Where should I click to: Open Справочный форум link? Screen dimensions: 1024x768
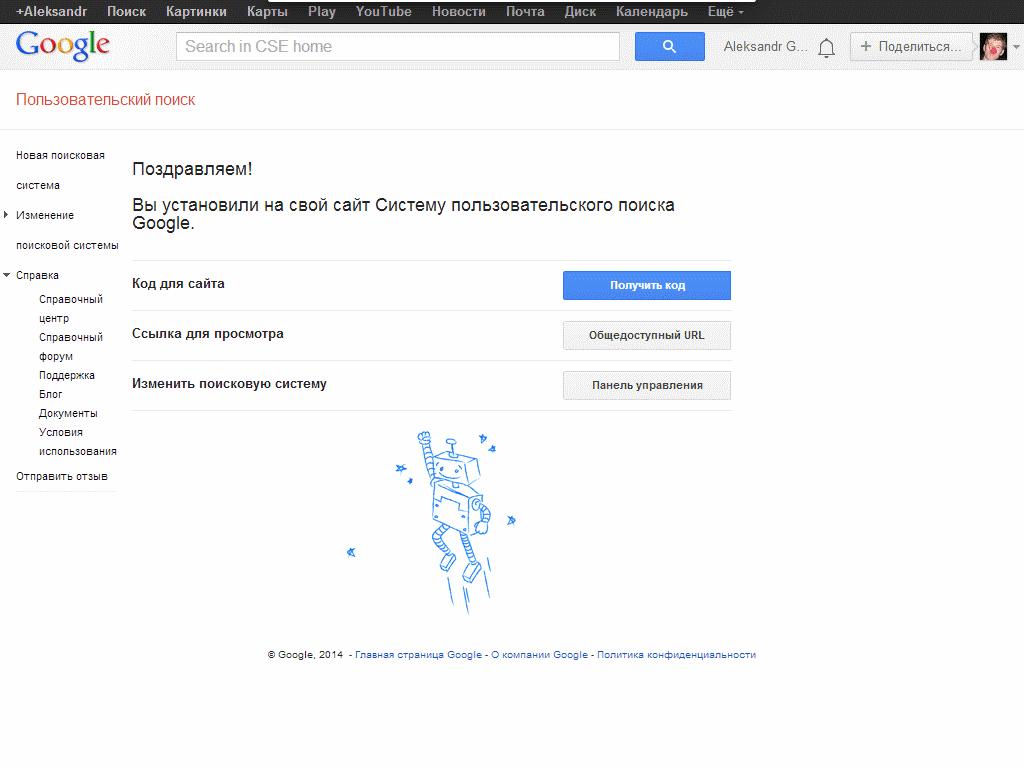tap(71, 347)
